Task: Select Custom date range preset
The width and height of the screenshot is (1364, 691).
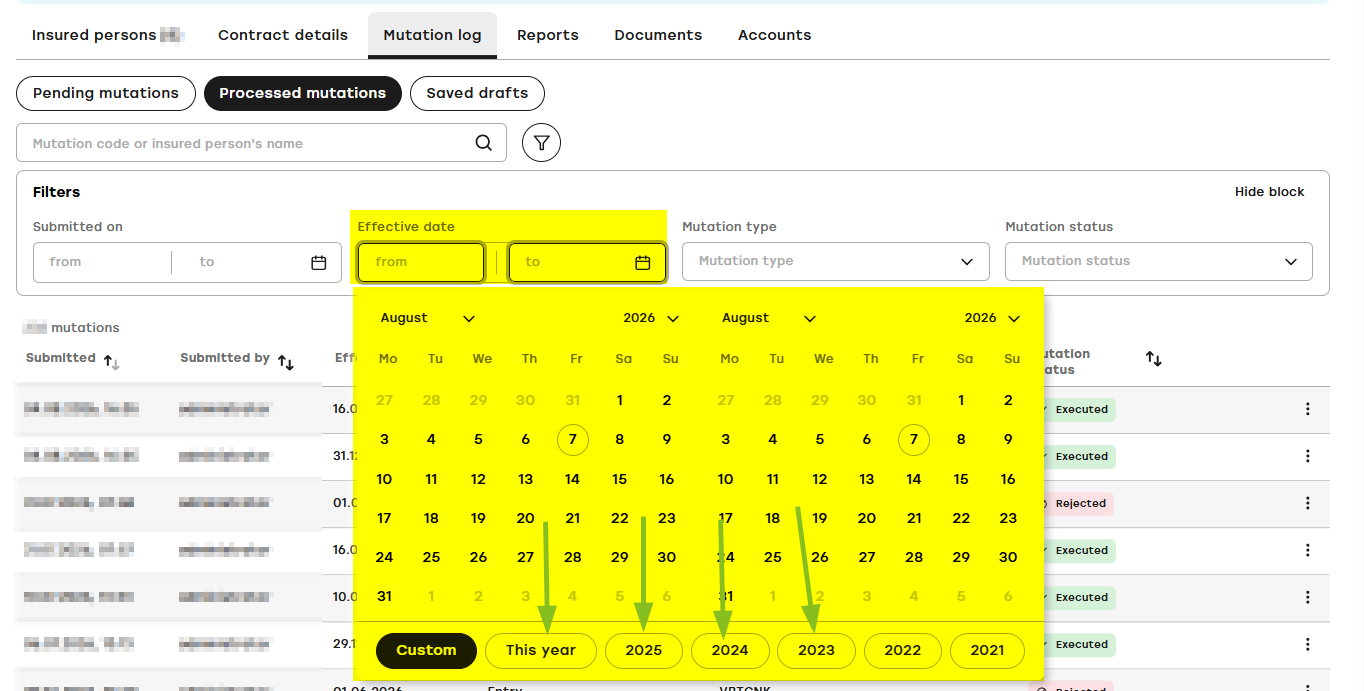Action: (x=426, y=650)
